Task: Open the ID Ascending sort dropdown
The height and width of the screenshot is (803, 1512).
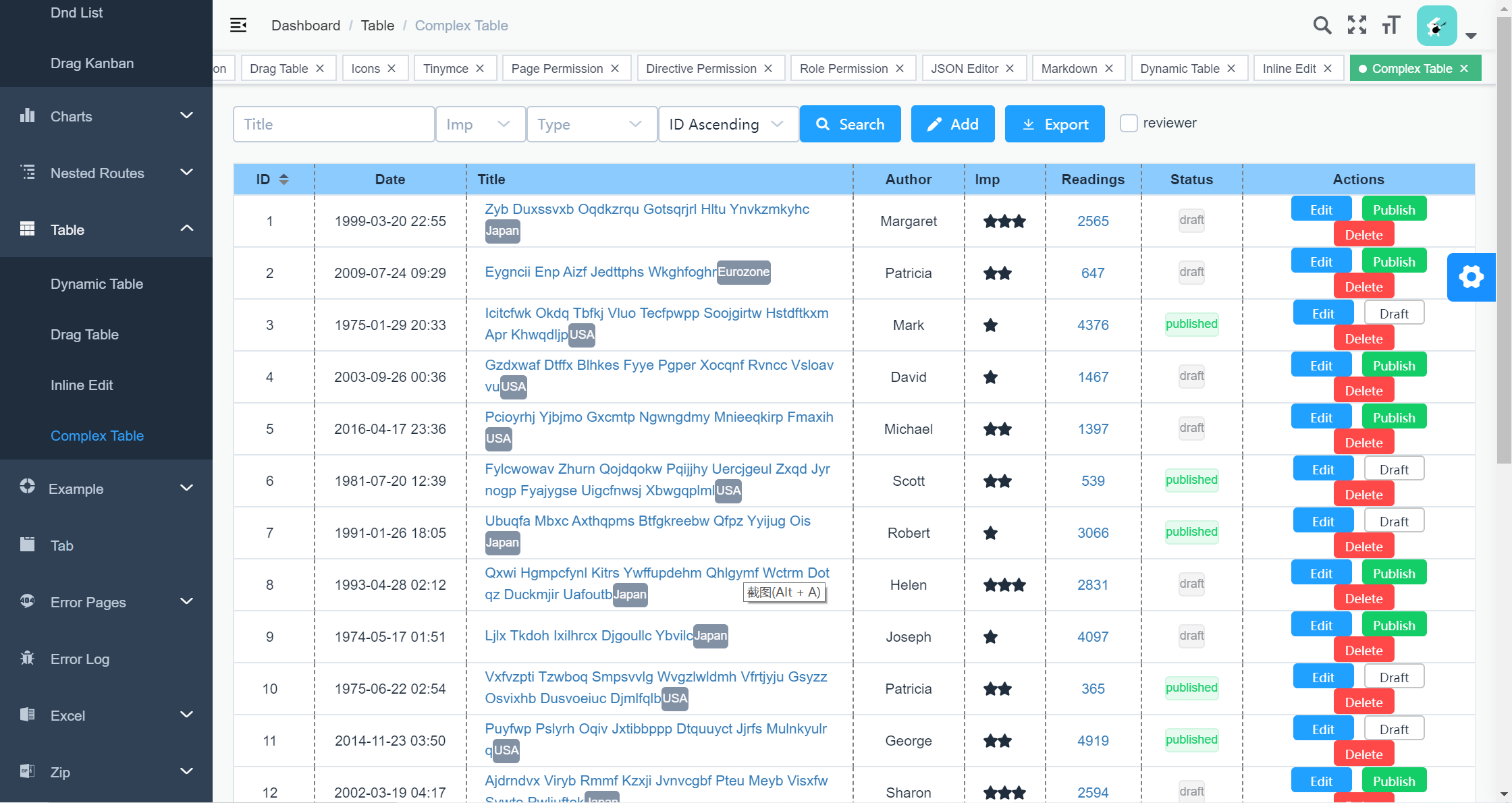Action: (728, 123)
